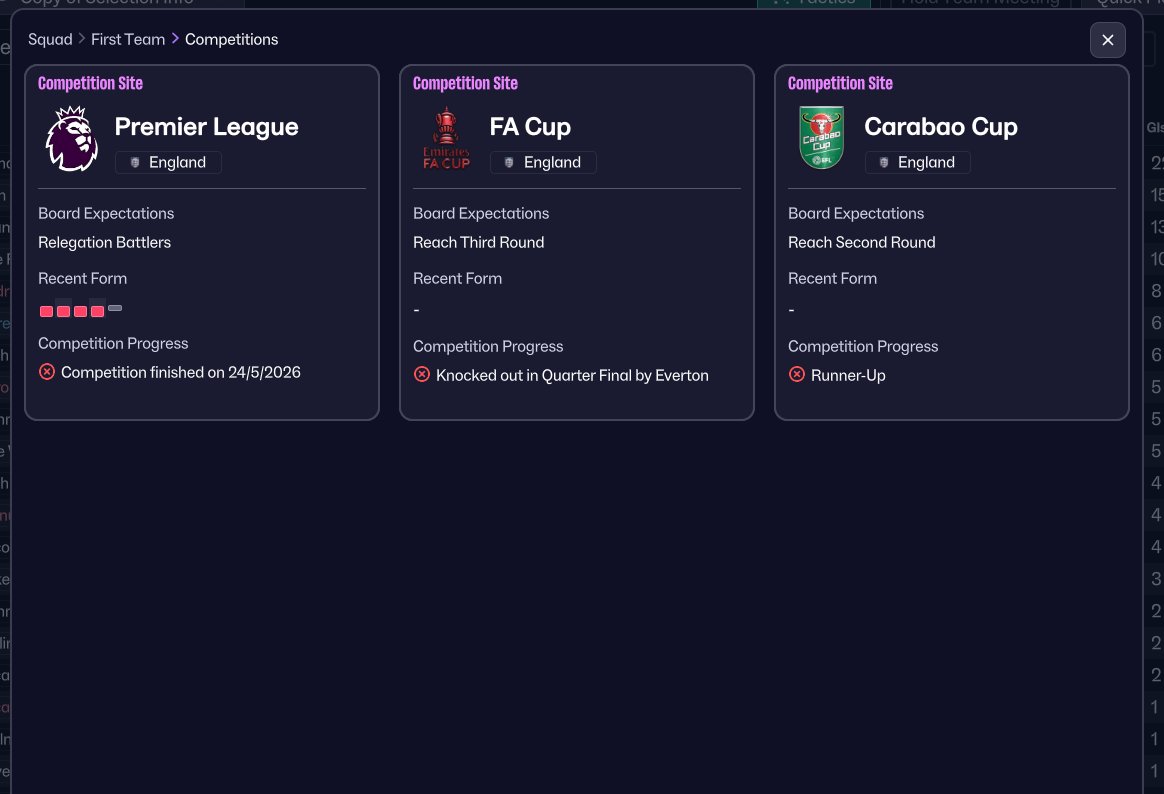Viewport: 1164px width, 794px height.
Task: Open Competition Site link for Premier League
Action: [x=90, y=83]
